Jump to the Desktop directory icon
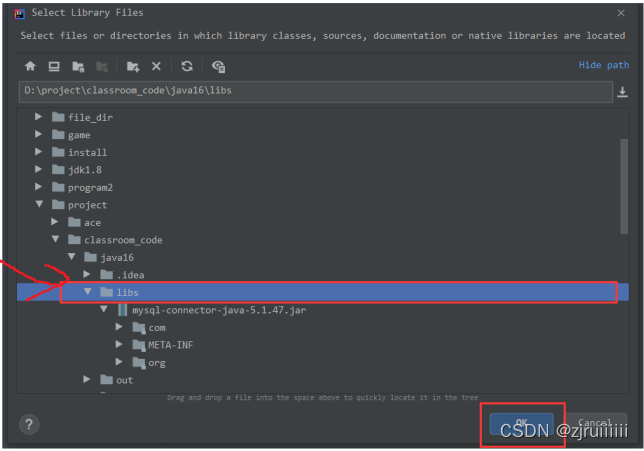Image resolution: width=644 pixels, height=451 pixels. click(x=54, y=66)
